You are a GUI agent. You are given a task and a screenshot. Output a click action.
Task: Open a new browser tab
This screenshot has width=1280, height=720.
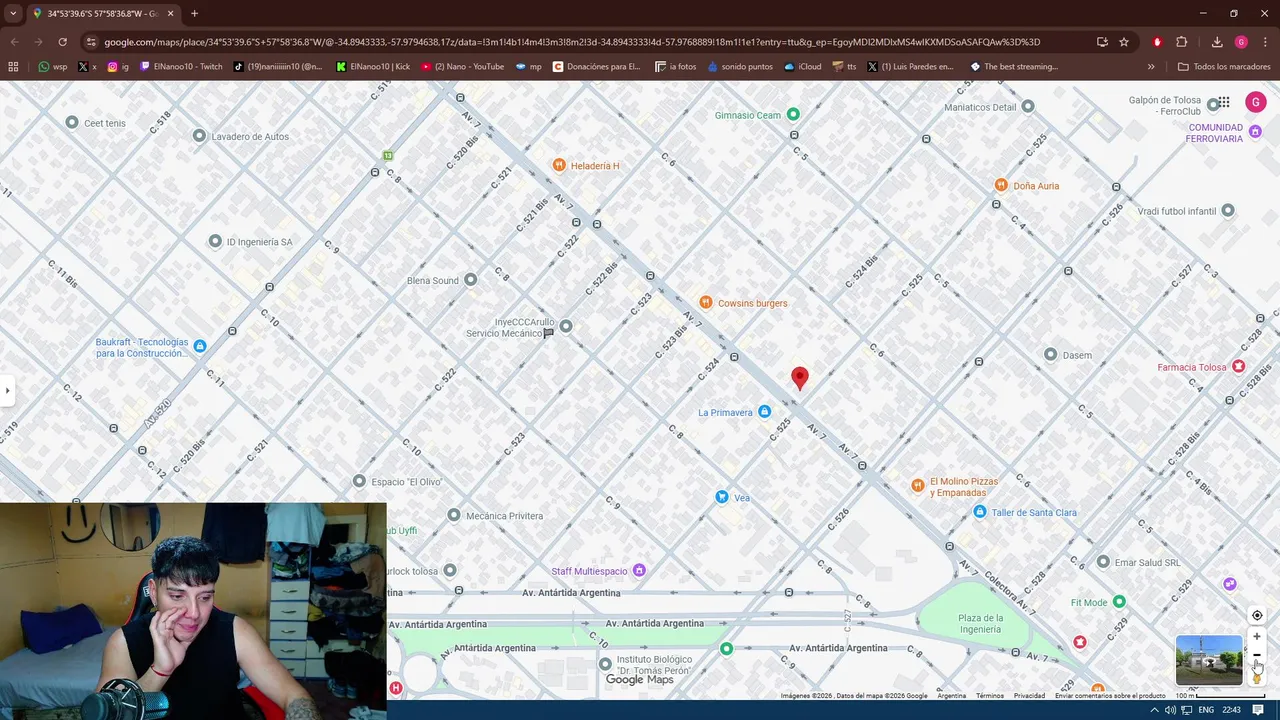point(194,13)
